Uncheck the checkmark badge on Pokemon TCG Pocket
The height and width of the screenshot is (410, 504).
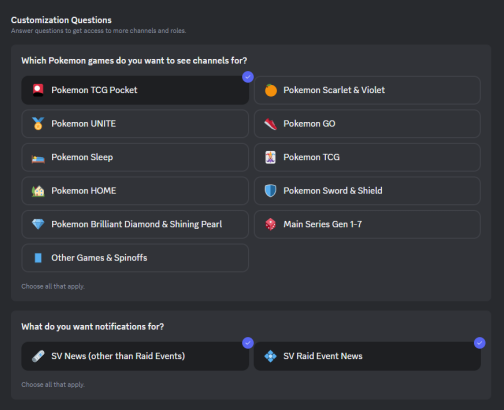coord(248,77)
